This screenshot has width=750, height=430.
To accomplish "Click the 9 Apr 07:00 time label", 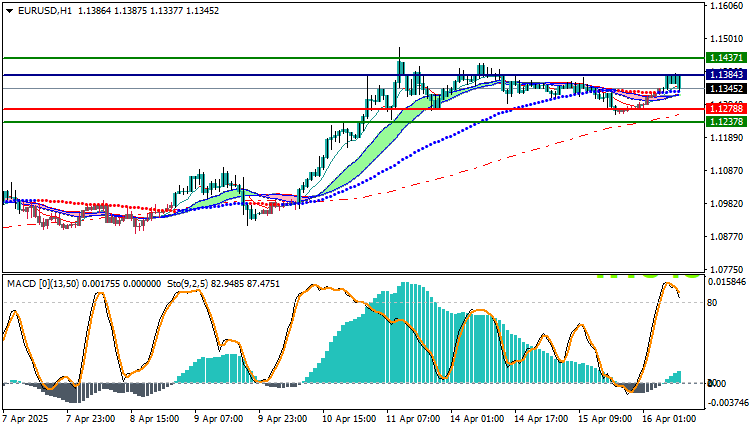I will point(219,419).
